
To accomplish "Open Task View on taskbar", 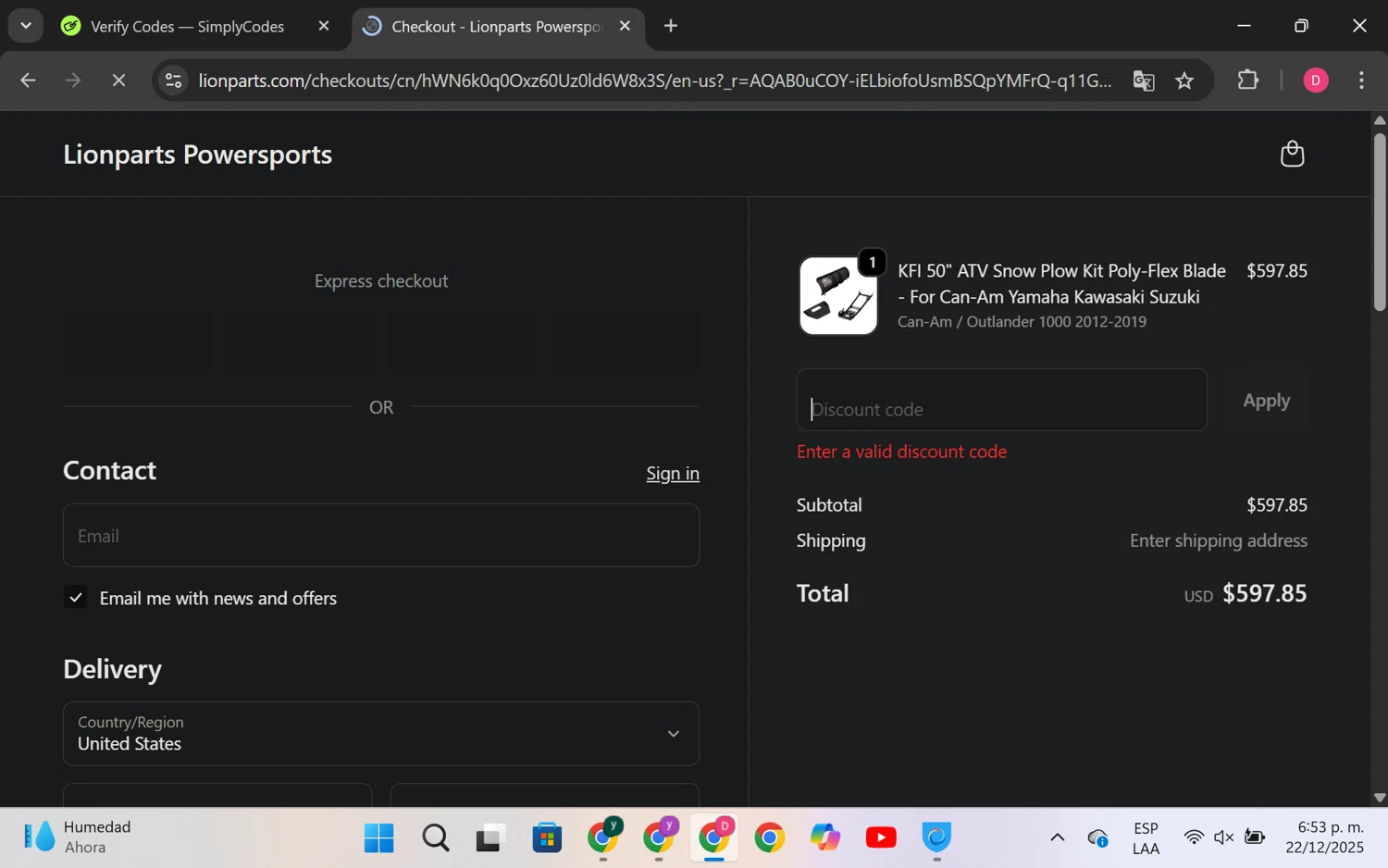I will (x=490, y=837).
